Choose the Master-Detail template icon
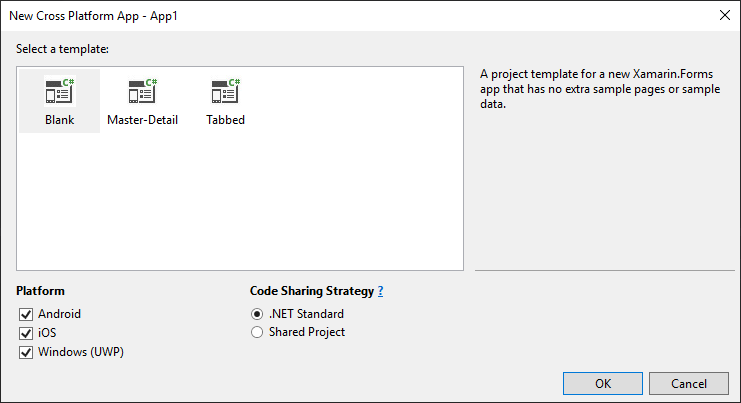Screen dimensions: 741x403 pos(142,91)
